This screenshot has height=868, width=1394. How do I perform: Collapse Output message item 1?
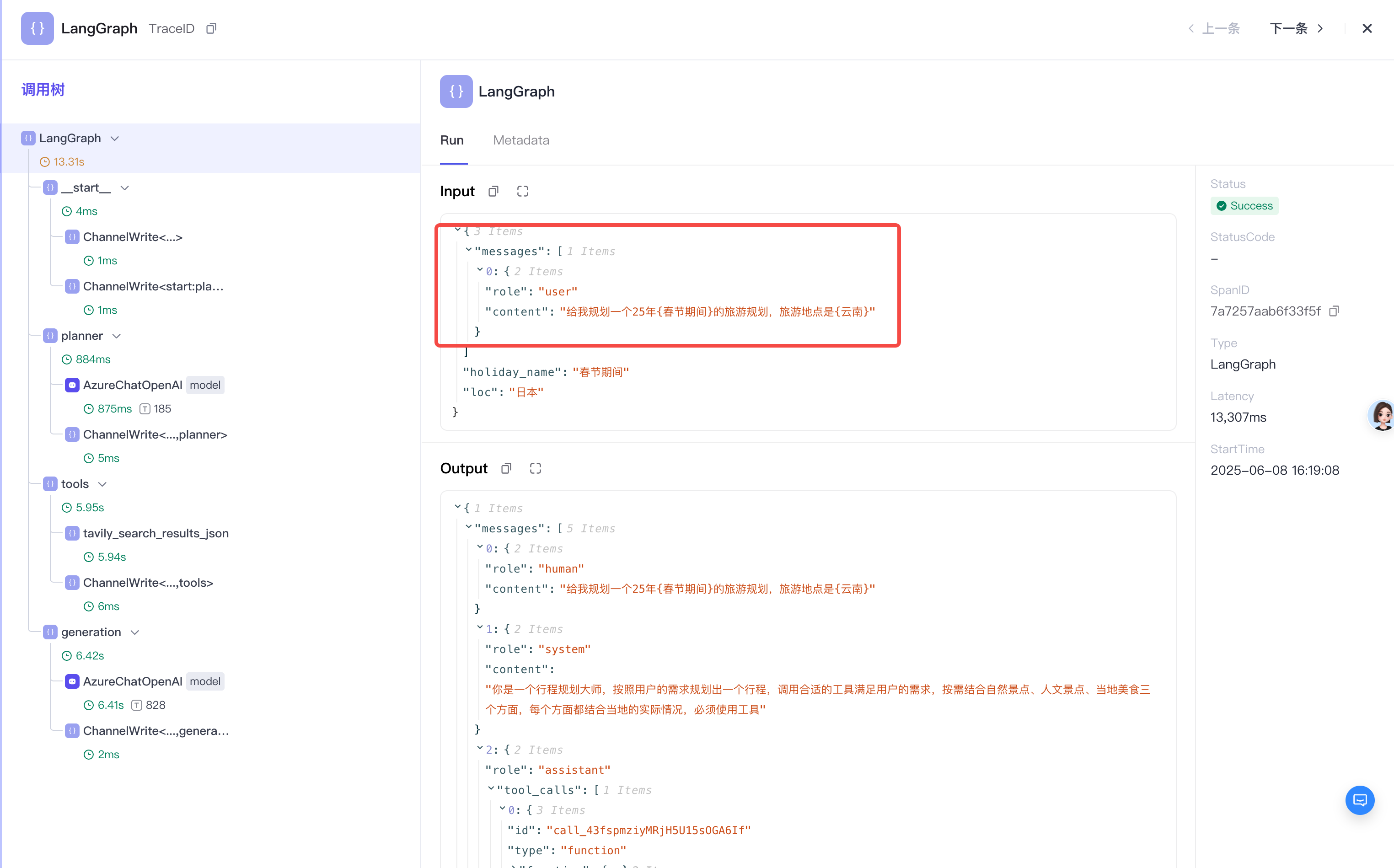pos(480,627)
